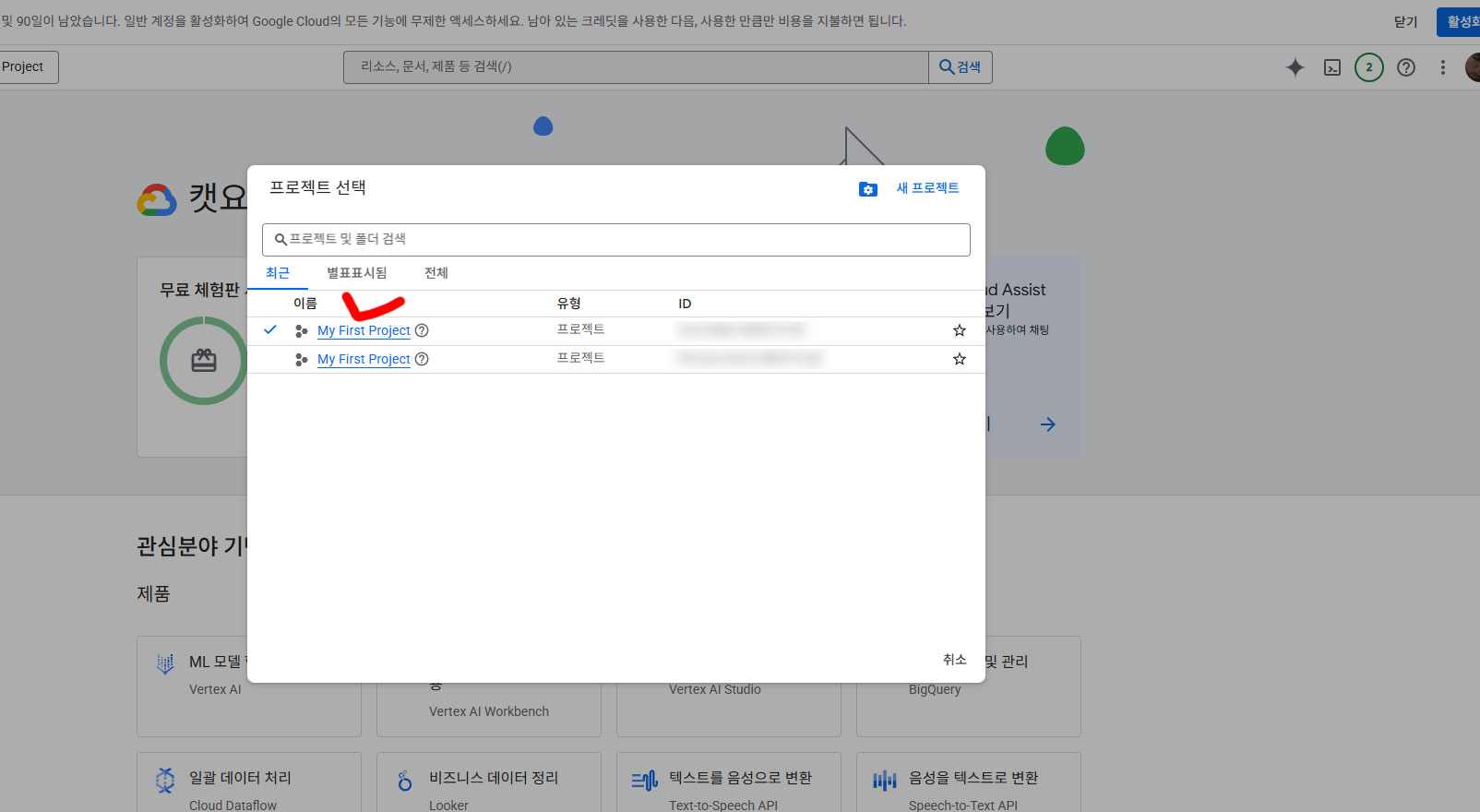Click the Cloud Dataflow icon
1480x812 pixels.
point(165,781)
